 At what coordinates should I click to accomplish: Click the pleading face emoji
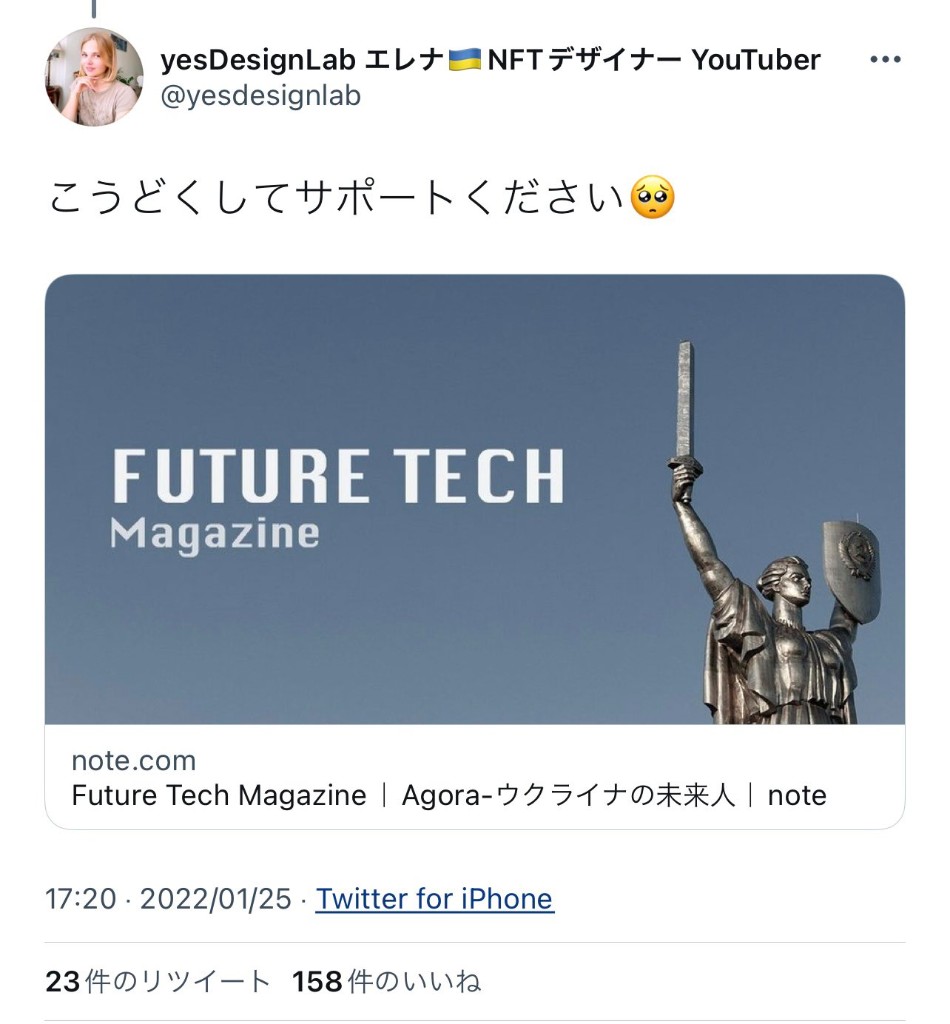tap(653, 198)
